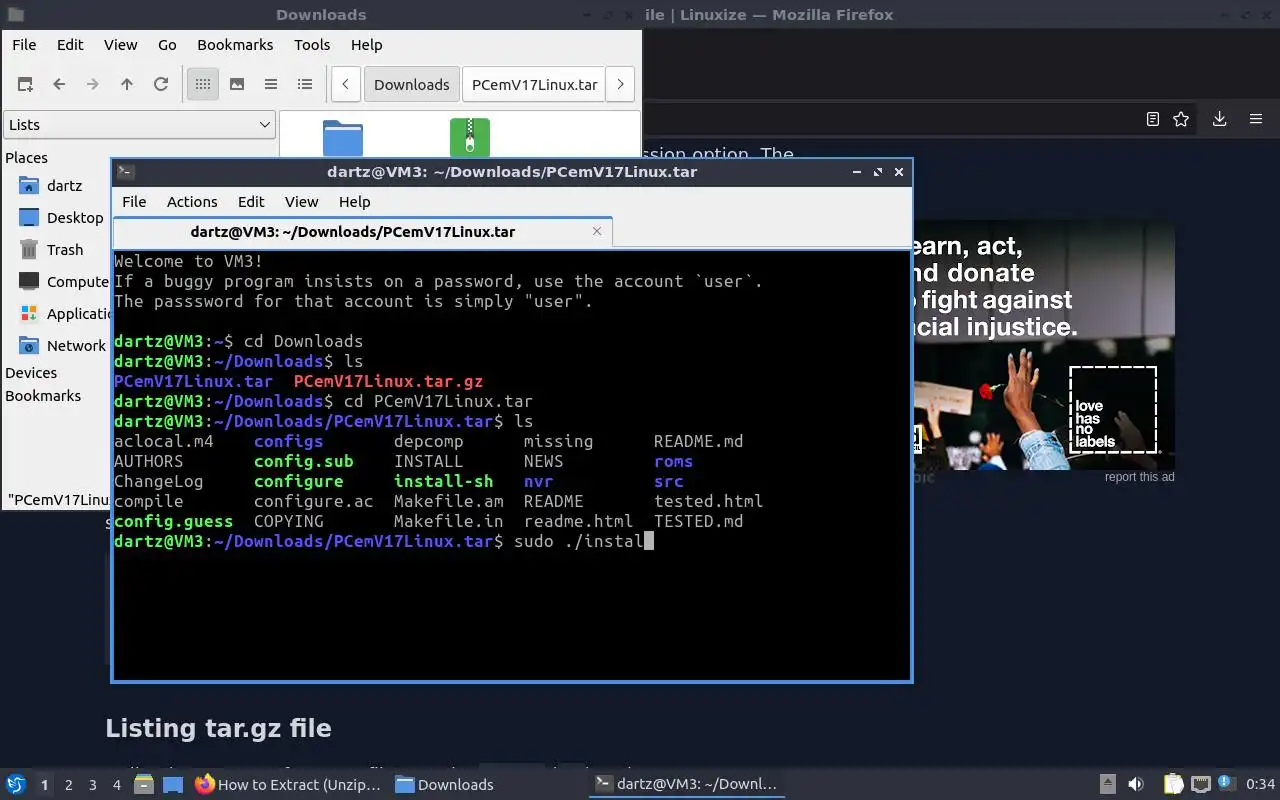
Task: Open Help menu in file manager
Action: click(x=367, y=44)
